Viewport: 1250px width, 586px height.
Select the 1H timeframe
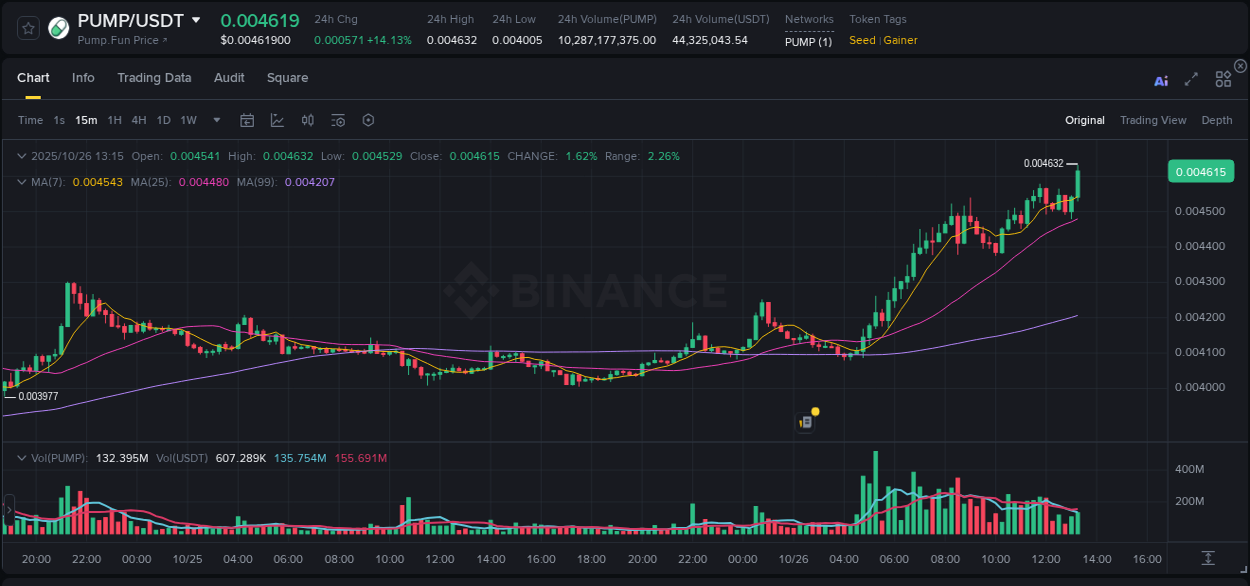pyautogui.click(x=113, y=120)
